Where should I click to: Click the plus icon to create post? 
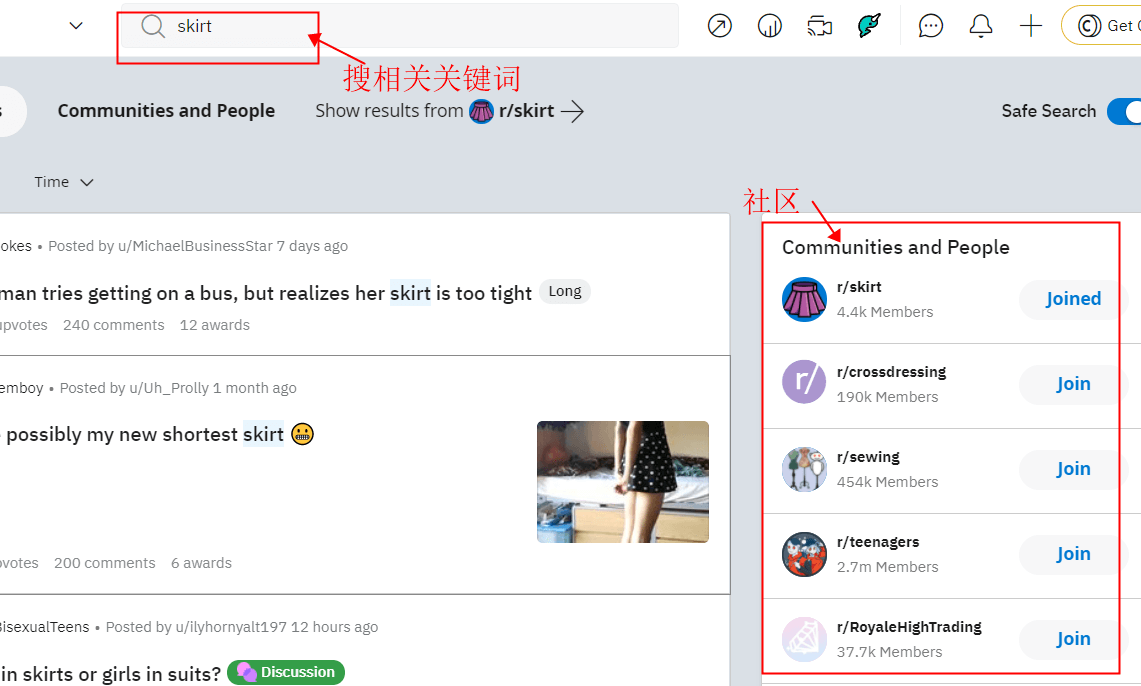click(1031, 26)
